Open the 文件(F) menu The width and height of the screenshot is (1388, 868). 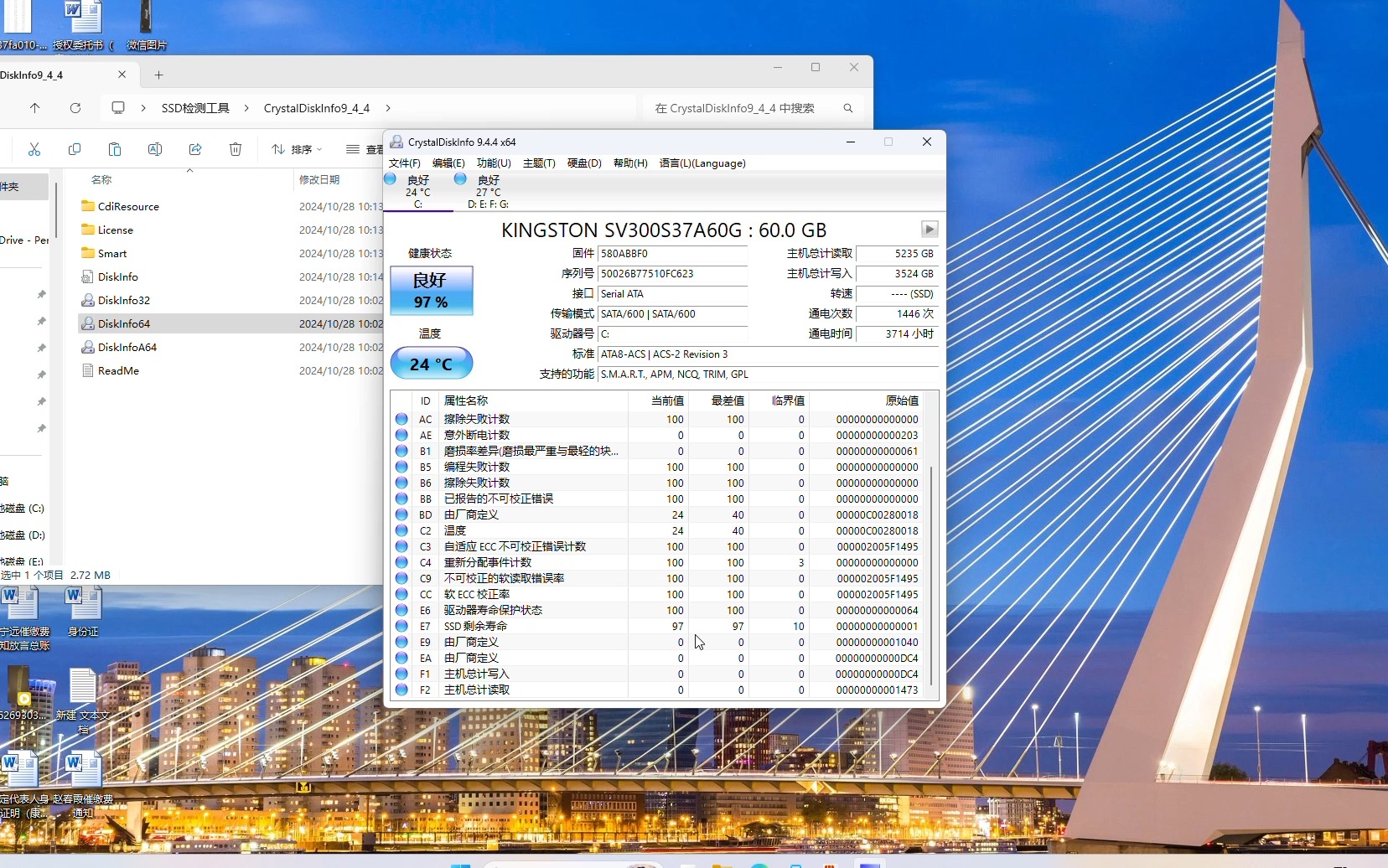[405, 163]
